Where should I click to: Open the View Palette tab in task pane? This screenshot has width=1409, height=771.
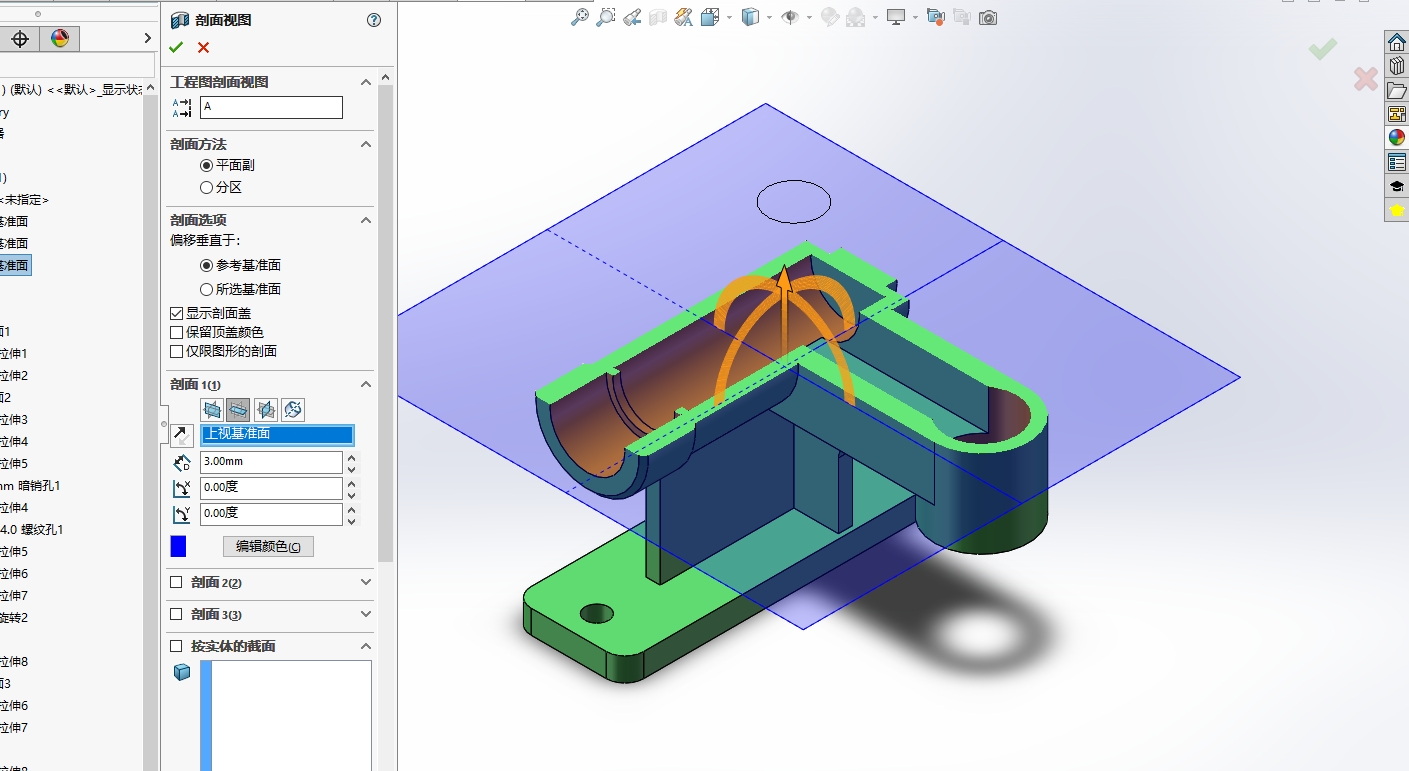(1397, 114)
